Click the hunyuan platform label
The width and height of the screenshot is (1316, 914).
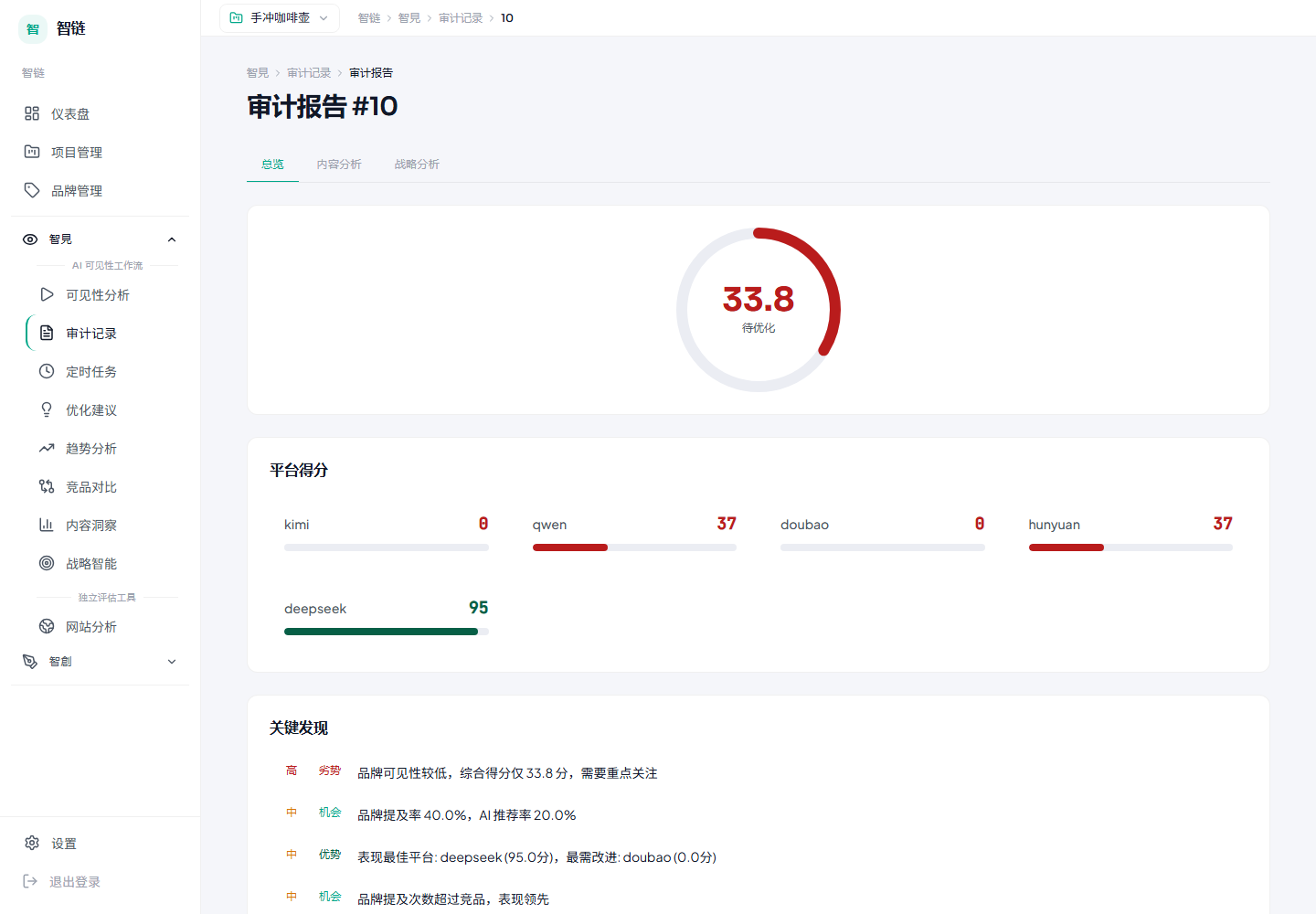click(1055, 525)
